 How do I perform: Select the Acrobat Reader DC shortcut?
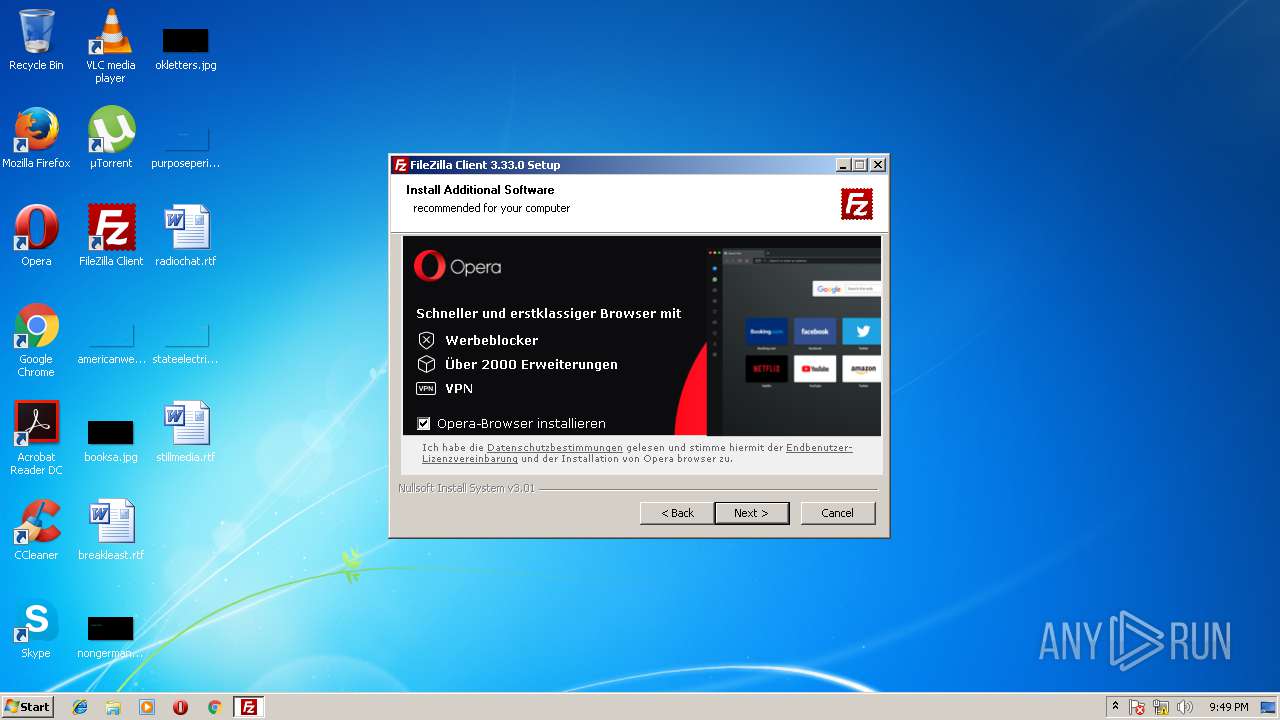pos(36,438)
